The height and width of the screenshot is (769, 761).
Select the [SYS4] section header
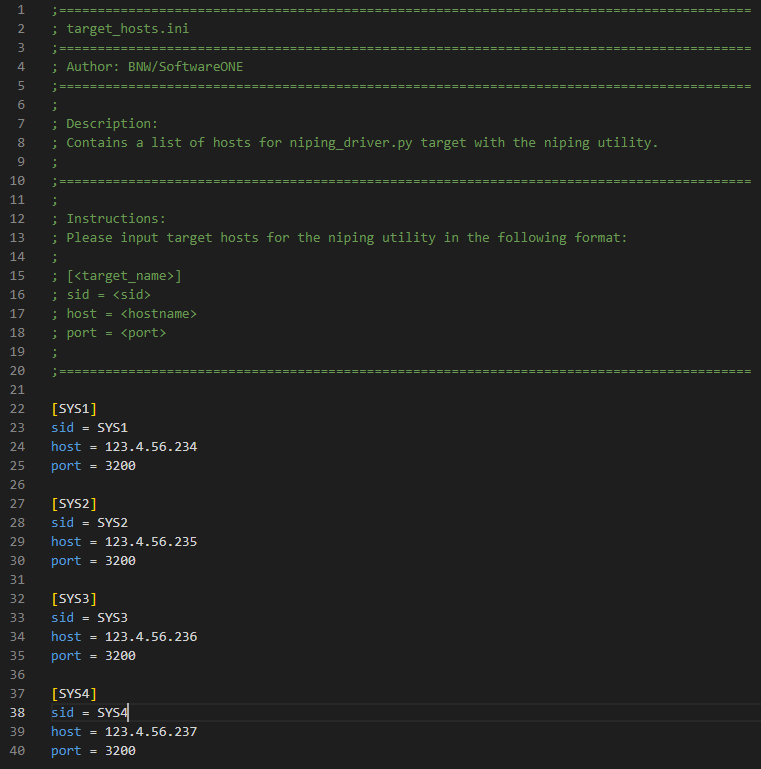pyautogui.click(x=74, y=693)
